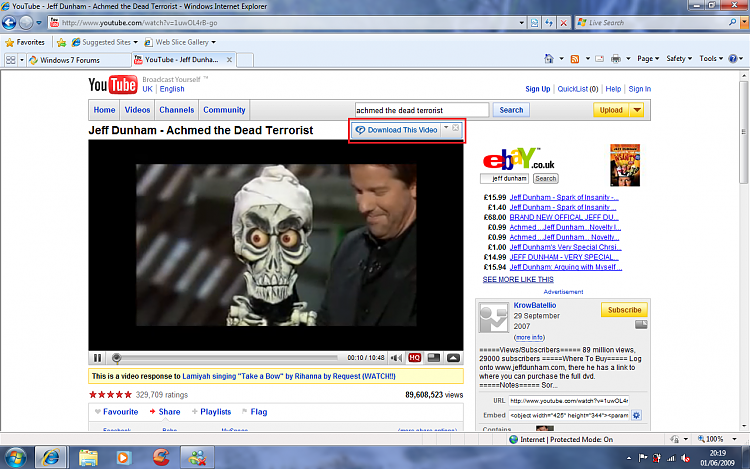Click the Sign Up link

click(538, 89)
